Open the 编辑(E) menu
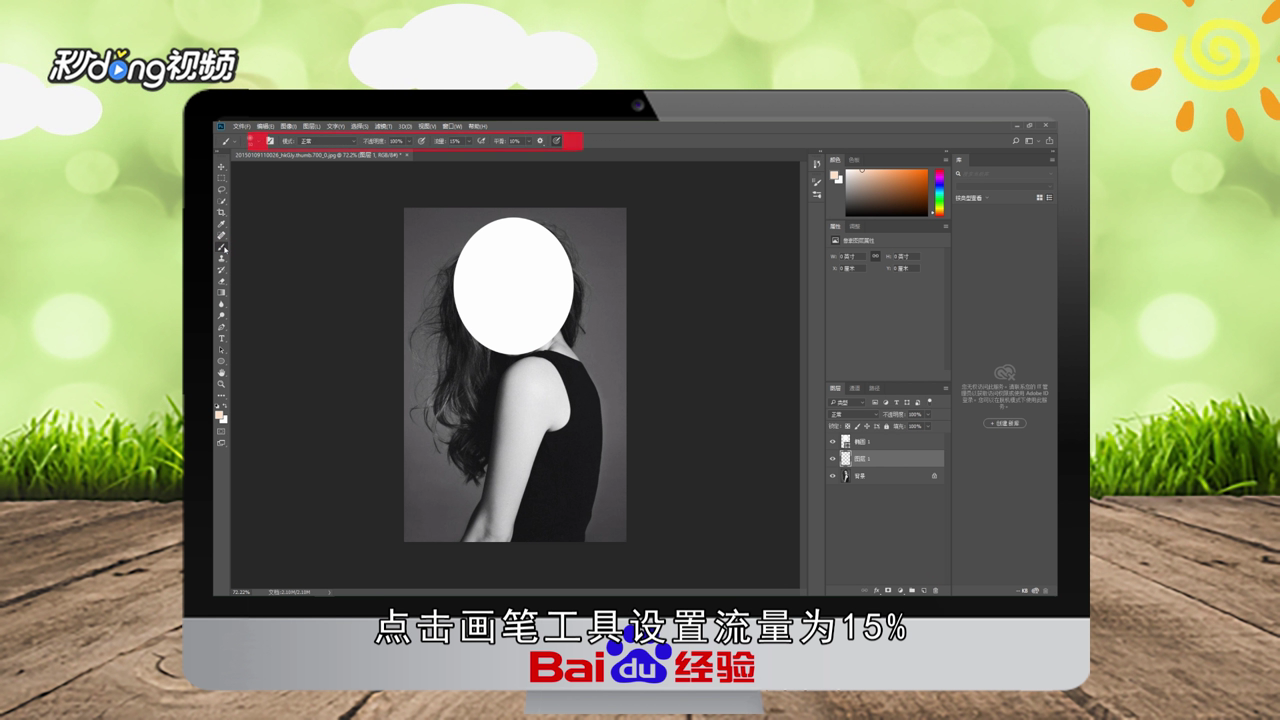The height and width of the screenshot is (720, 1280). click(265, 127)
